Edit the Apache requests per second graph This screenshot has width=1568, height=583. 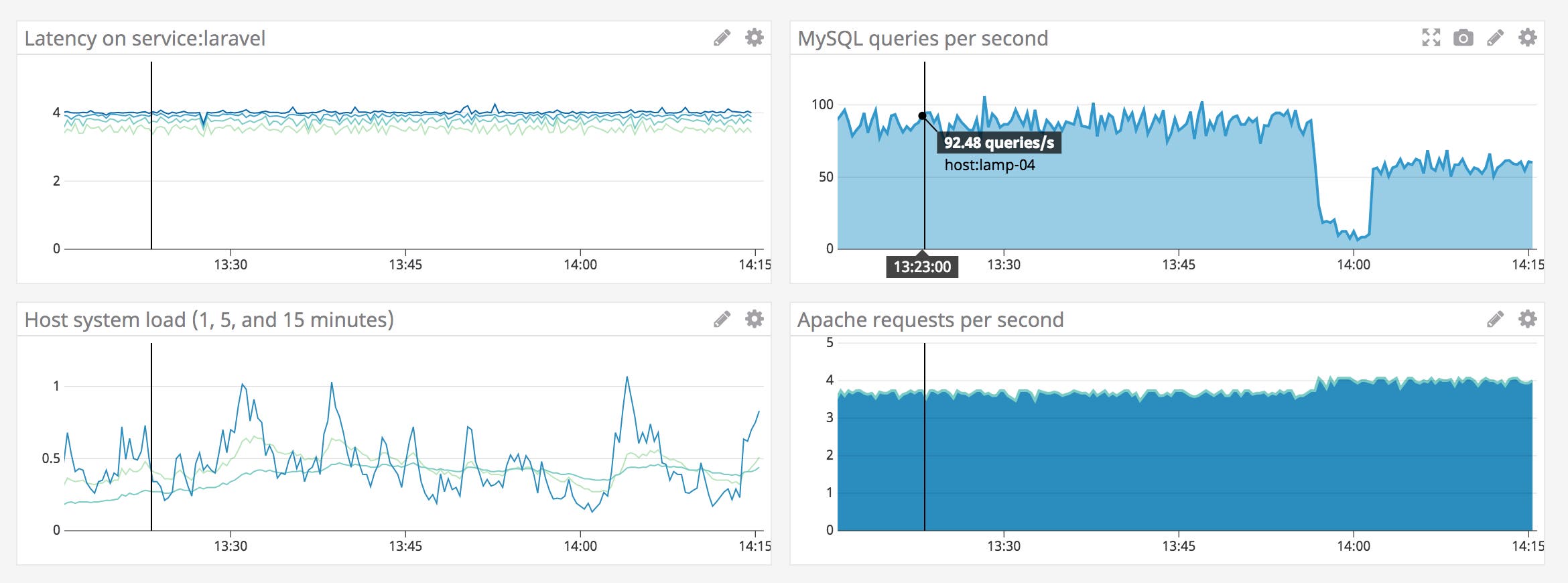pos(1494,320)
